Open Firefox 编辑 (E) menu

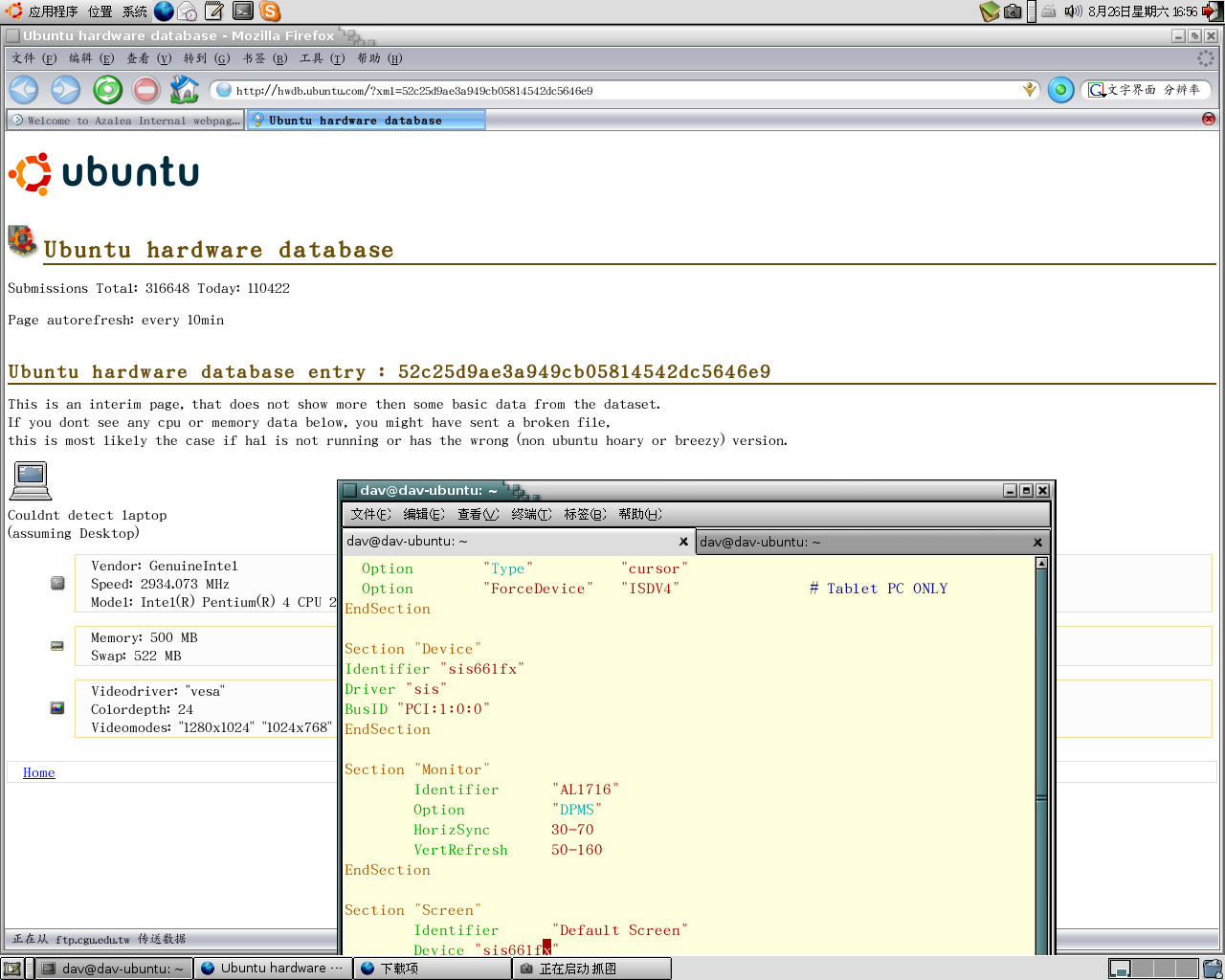tap(91, 58)
